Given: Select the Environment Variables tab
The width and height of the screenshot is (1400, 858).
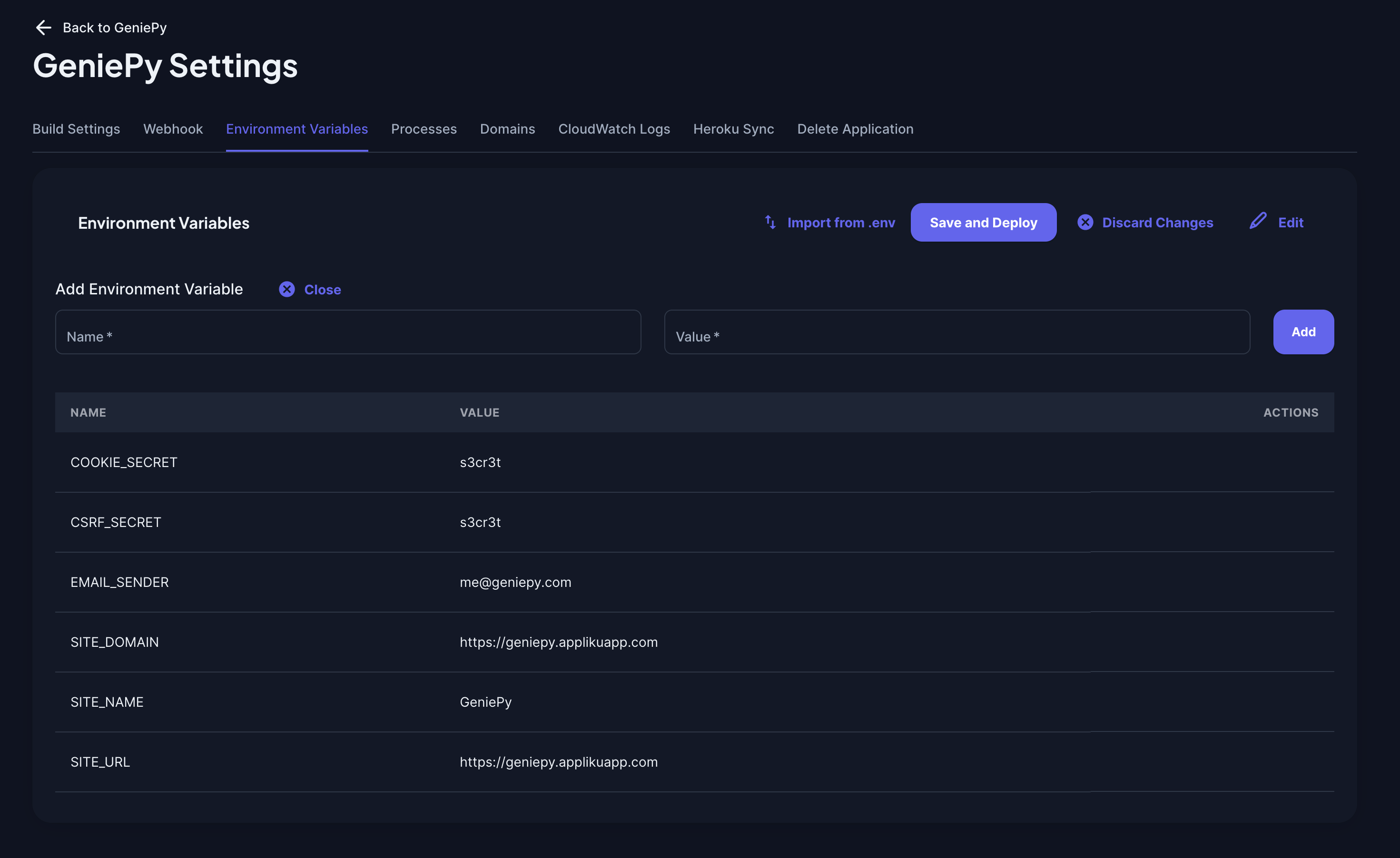Looking at the screenshot, I should pyautogui.click(x=296, y=129).
